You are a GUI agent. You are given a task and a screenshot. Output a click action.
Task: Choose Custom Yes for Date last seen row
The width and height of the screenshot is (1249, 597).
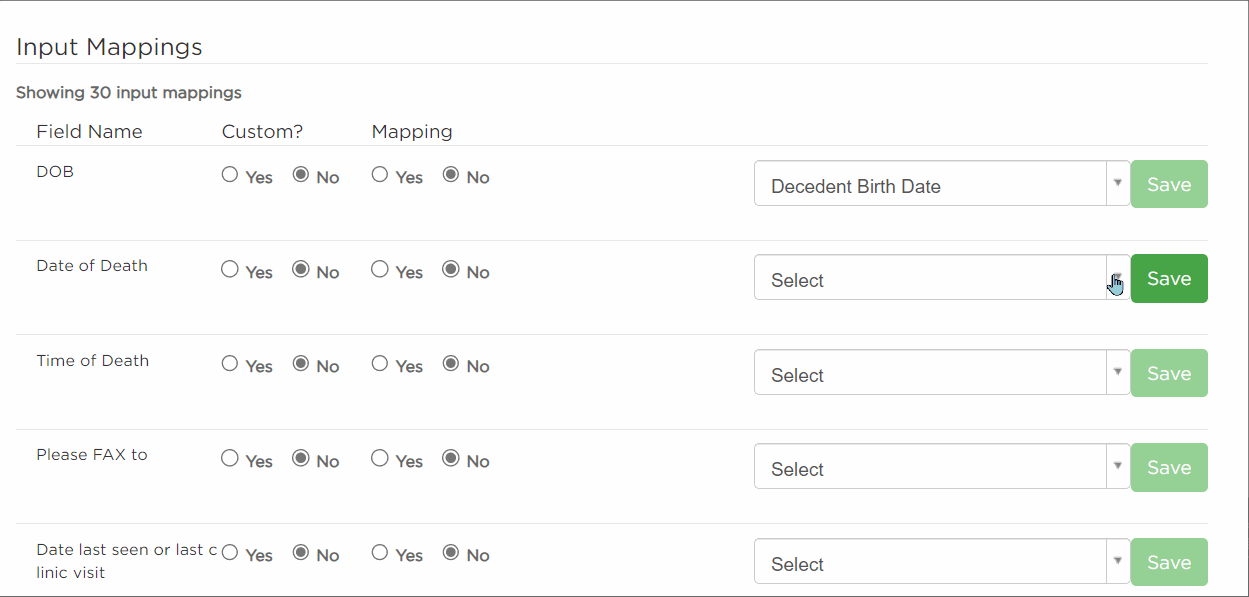click(229, 554)
